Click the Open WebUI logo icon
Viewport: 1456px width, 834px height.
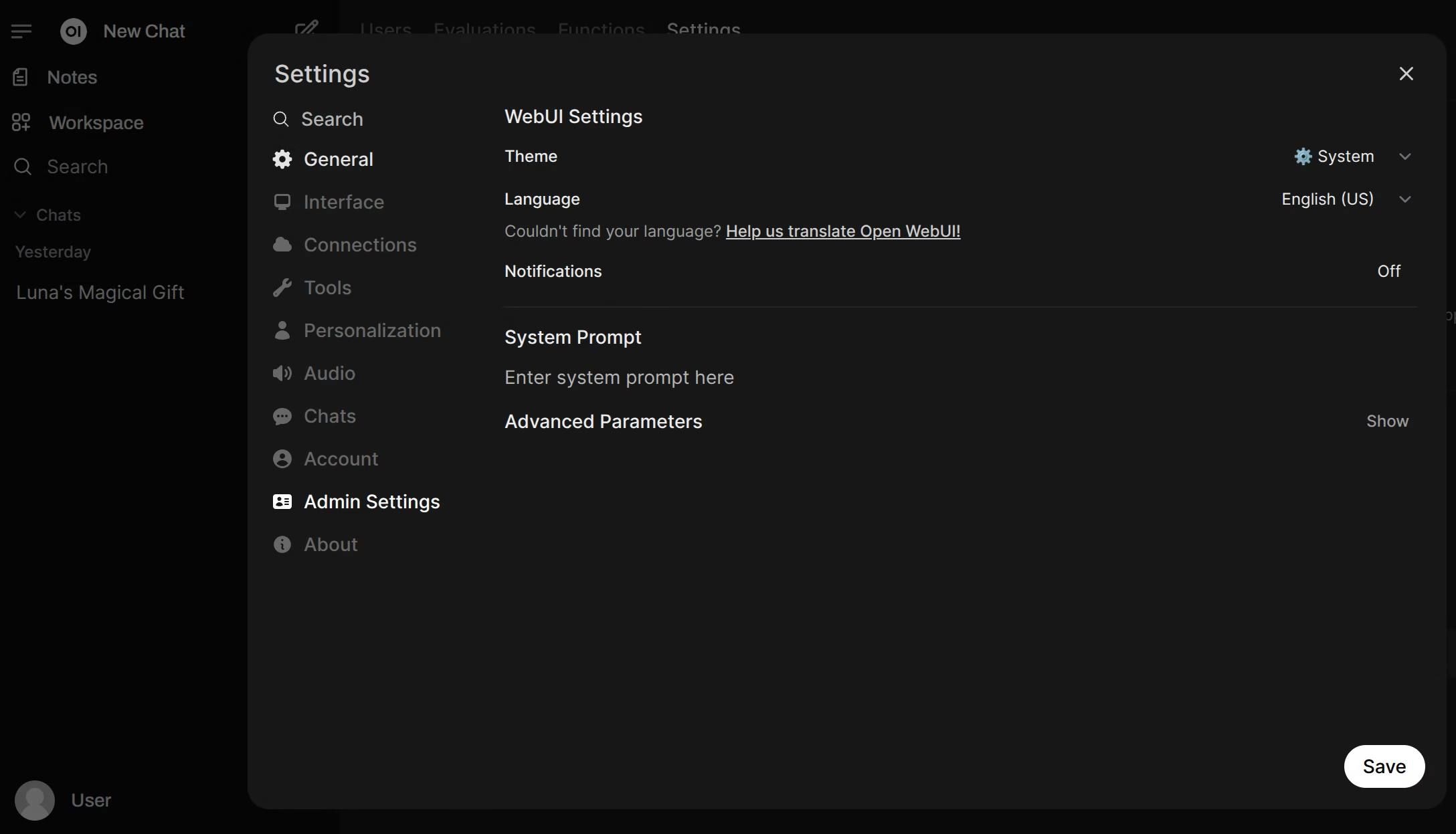(x=74, y=31)
